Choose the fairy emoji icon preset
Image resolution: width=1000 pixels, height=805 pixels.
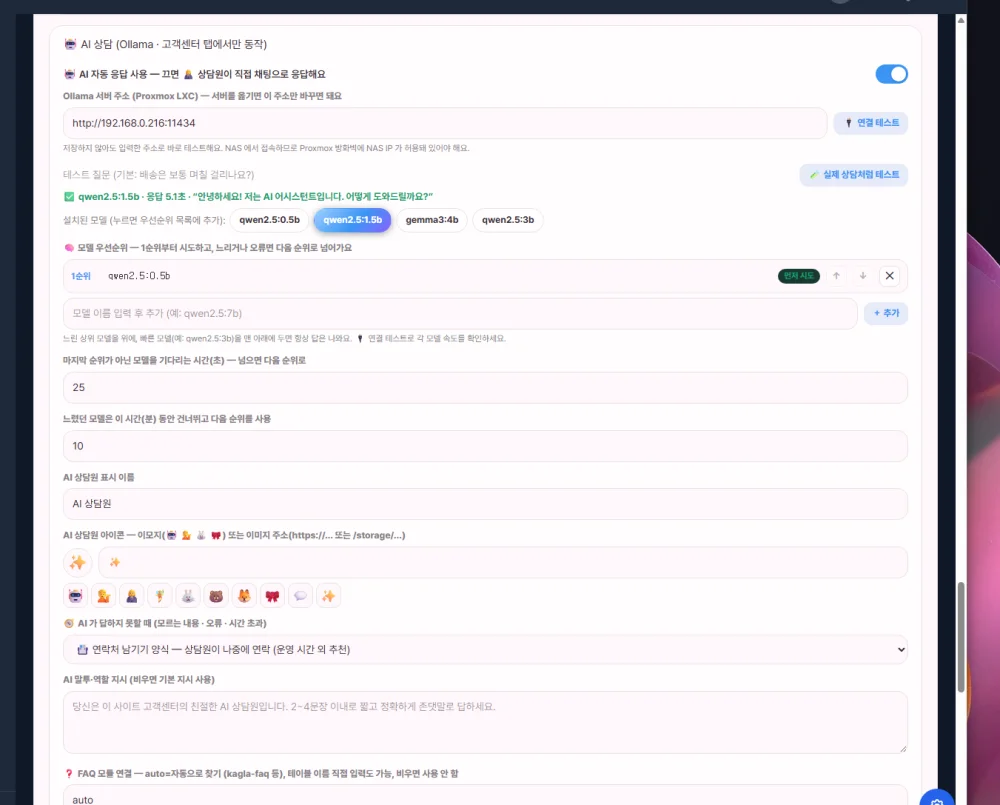pyautogui.click(x=159, y=596)
